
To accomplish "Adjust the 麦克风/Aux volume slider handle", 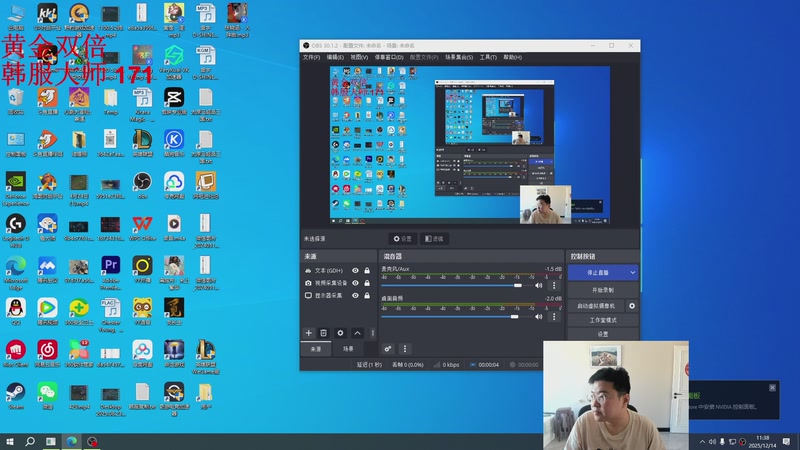I will (518, 285).
